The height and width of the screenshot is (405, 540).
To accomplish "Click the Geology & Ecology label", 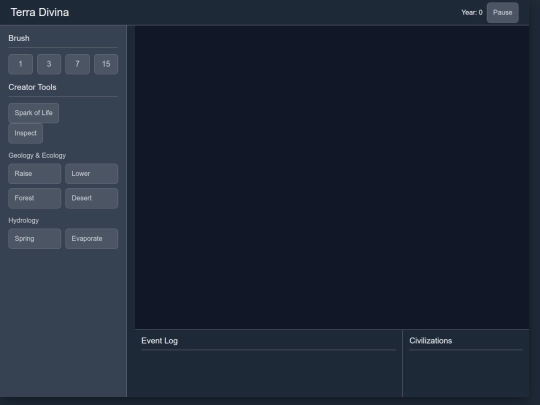I will 37,156.
